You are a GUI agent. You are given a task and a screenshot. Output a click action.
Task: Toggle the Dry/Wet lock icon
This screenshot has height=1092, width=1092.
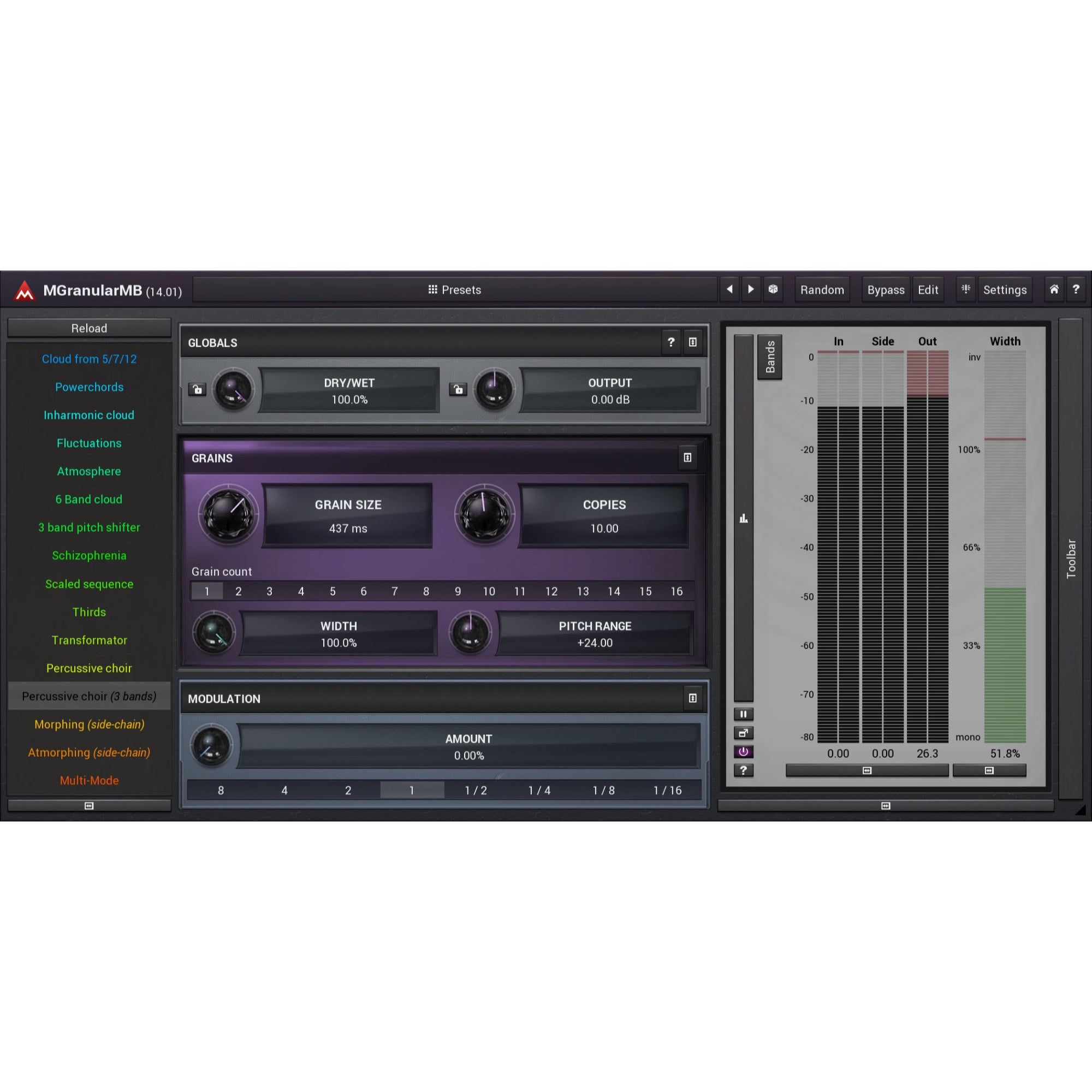[x=197, y=389]
